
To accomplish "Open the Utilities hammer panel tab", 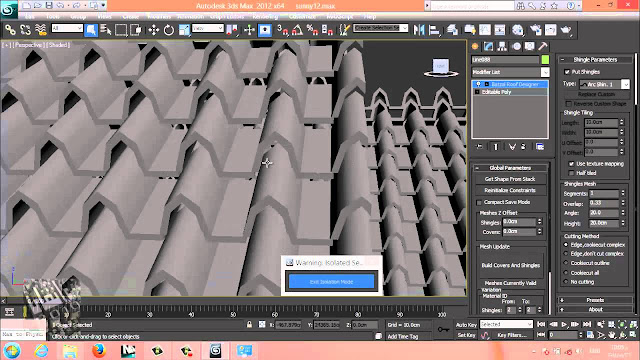I will [543, 46].
